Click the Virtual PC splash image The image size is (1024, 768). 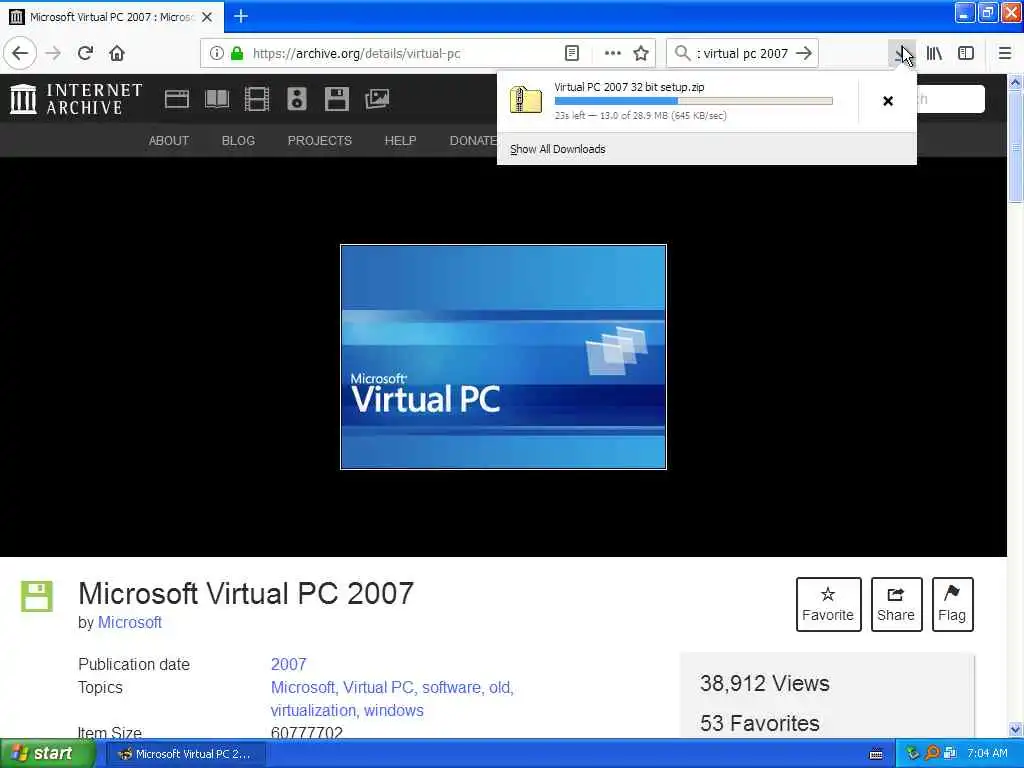click(x=504, y=357)
